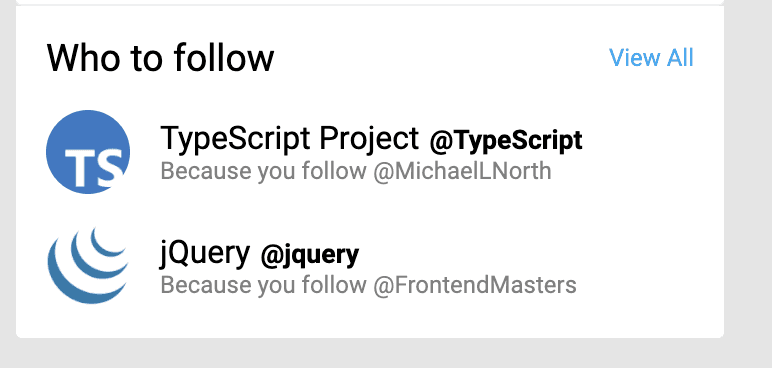Select the @jquery handle
Viewport: 772px width, 368px height.
point(310,256)
